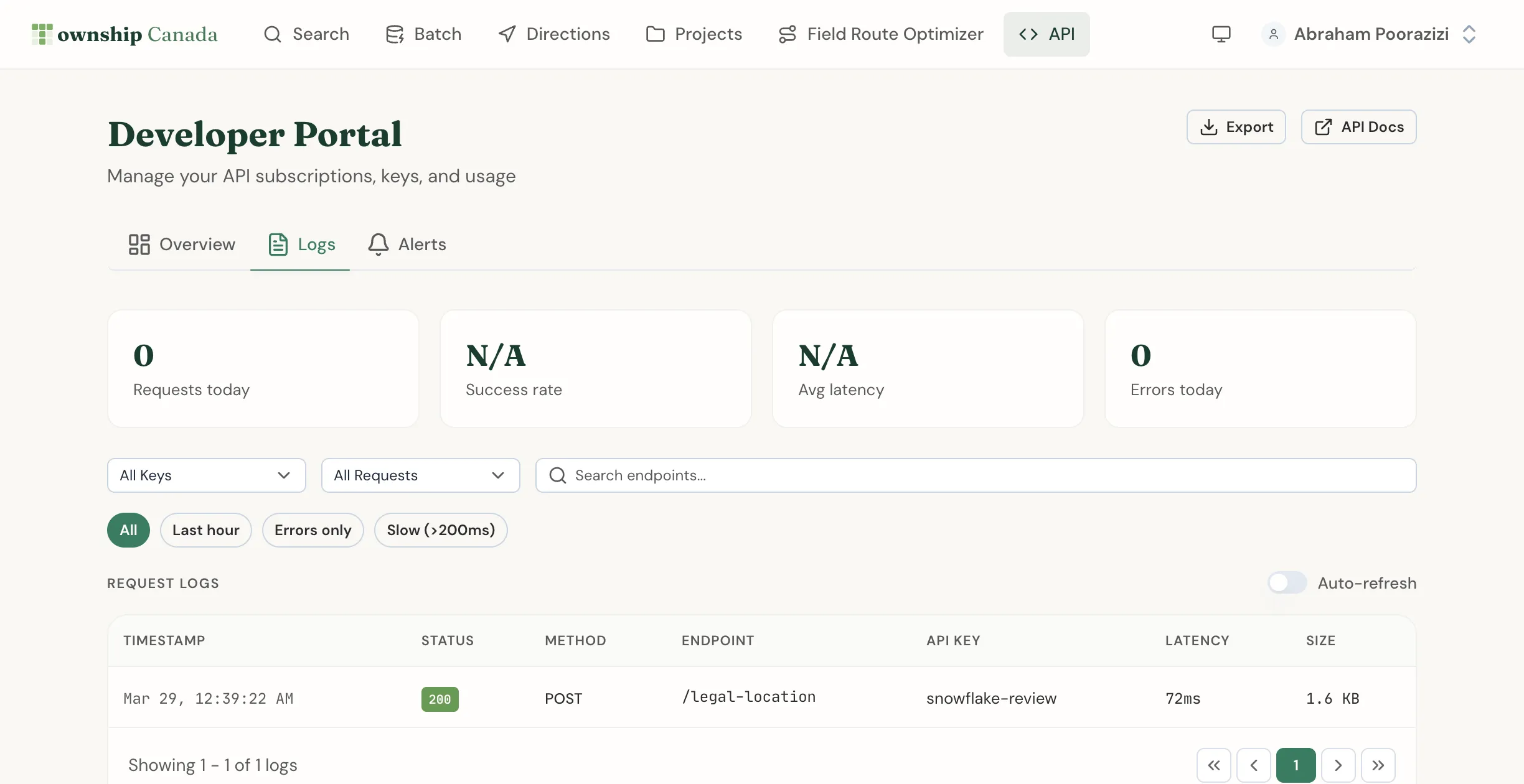Enable the Auto-refresh switch

[1287, 583]
